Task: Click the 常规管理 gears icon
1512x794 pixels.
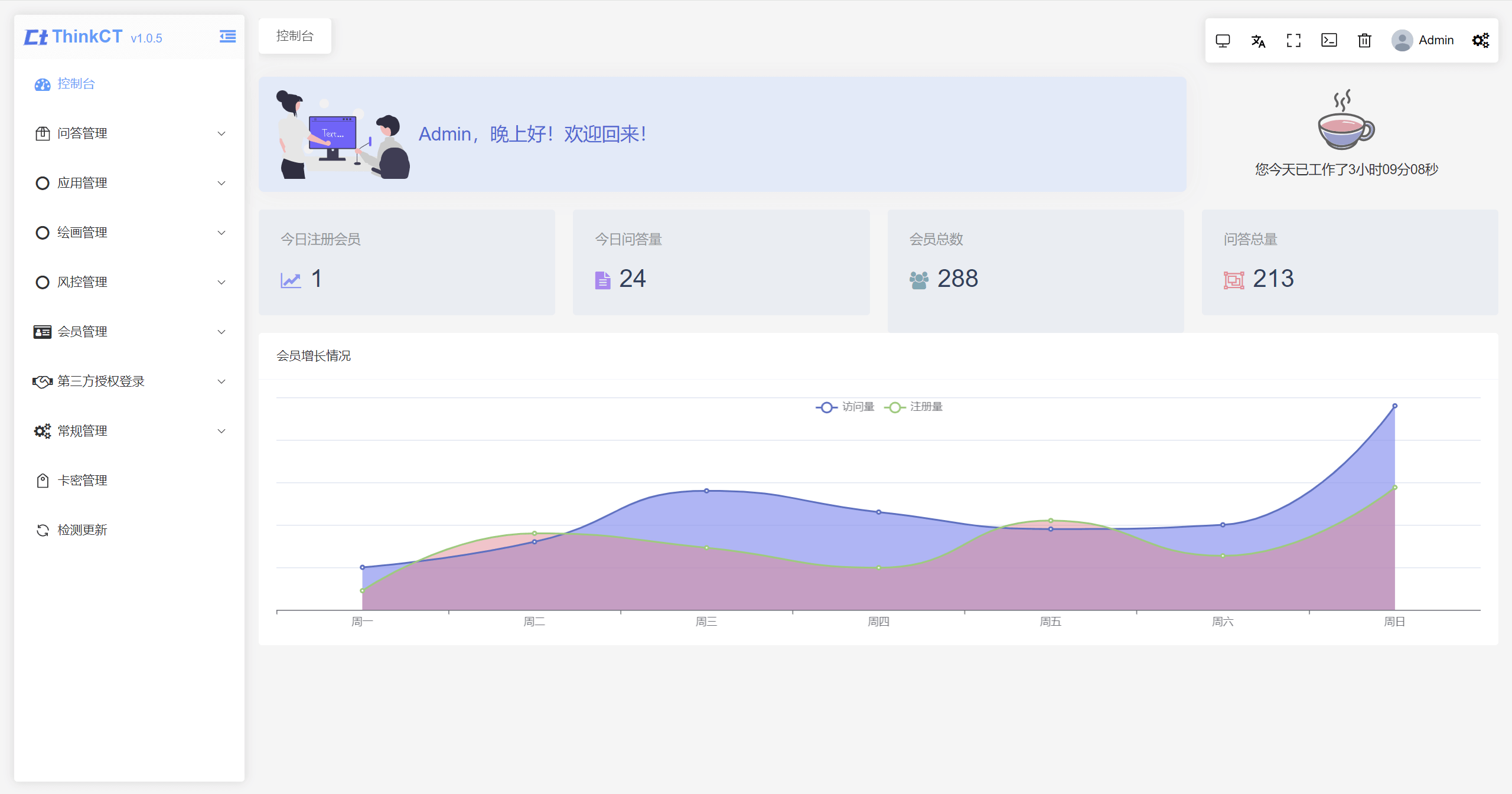Action: 43,431
